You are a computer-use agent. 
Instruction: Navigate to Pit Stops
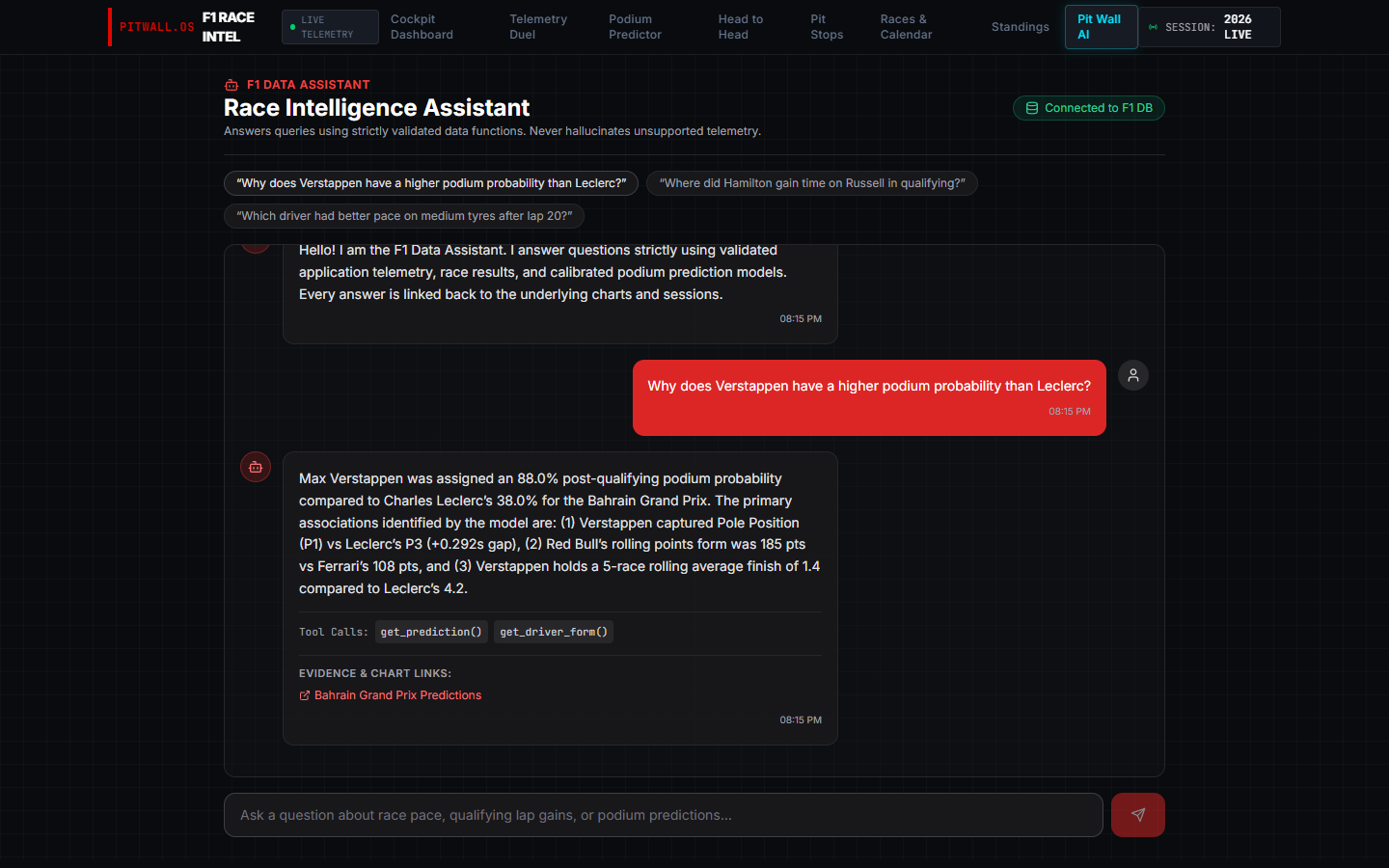[x=827, y=27]
